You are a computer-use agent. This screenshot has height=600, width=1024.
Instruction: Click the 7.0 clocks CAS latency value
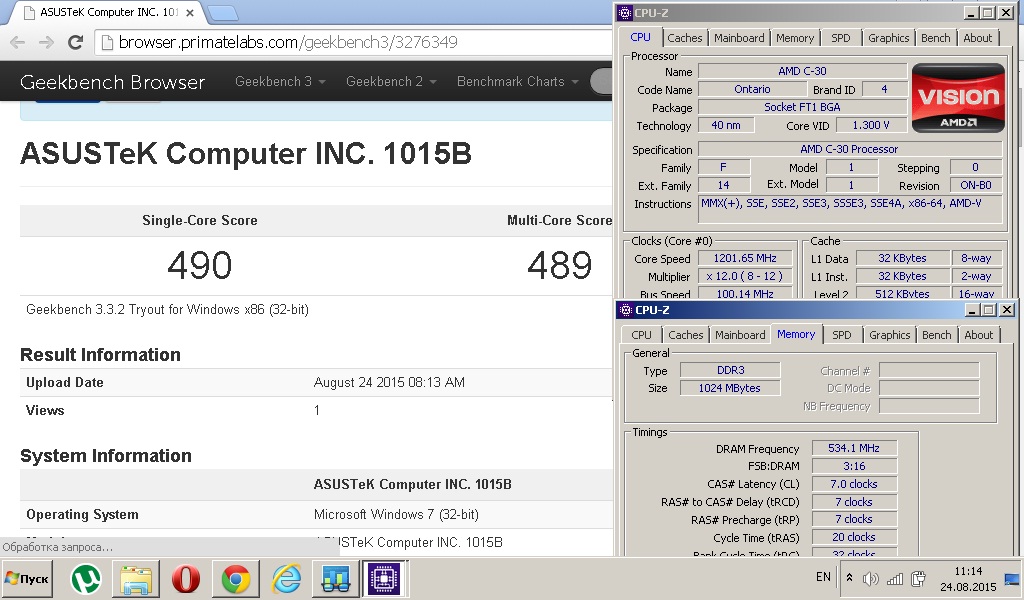[x=854, y=484]
